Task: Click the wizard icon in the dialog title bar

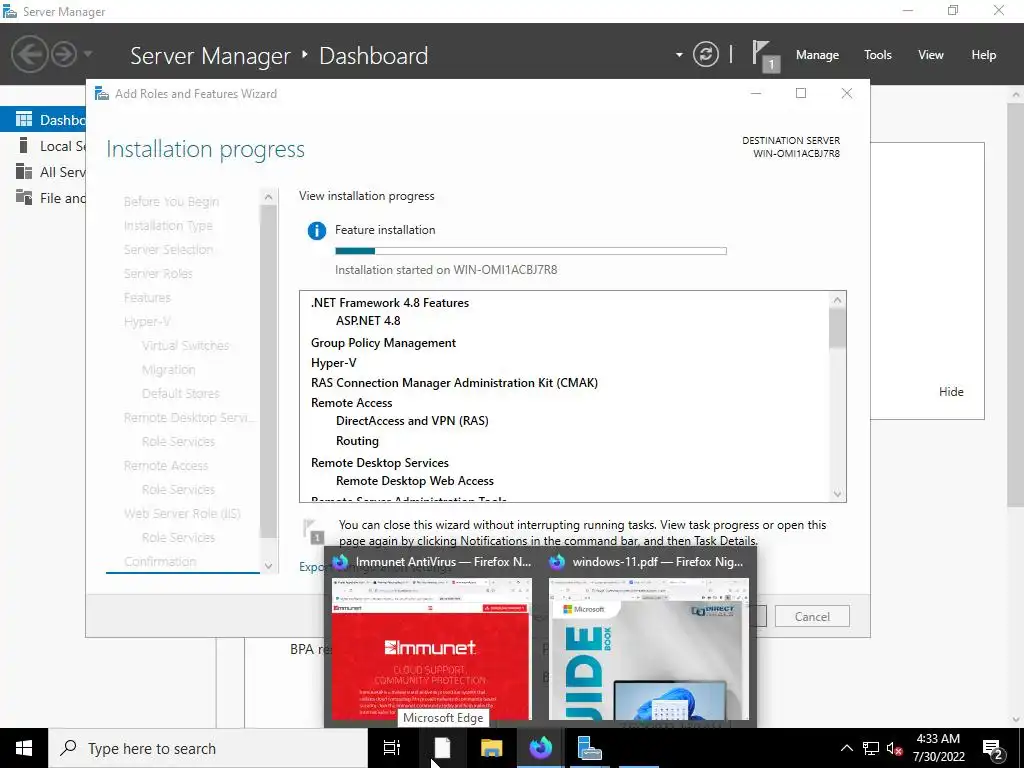Action: click(102, 93)
